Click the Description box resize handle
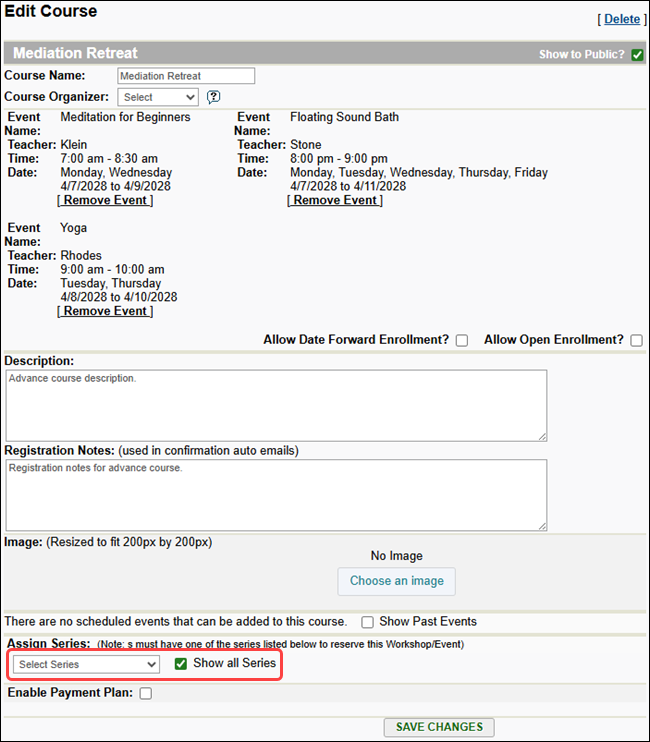This screenshot has width=650, height=742. pyautogui.click(x=542, y=436)
